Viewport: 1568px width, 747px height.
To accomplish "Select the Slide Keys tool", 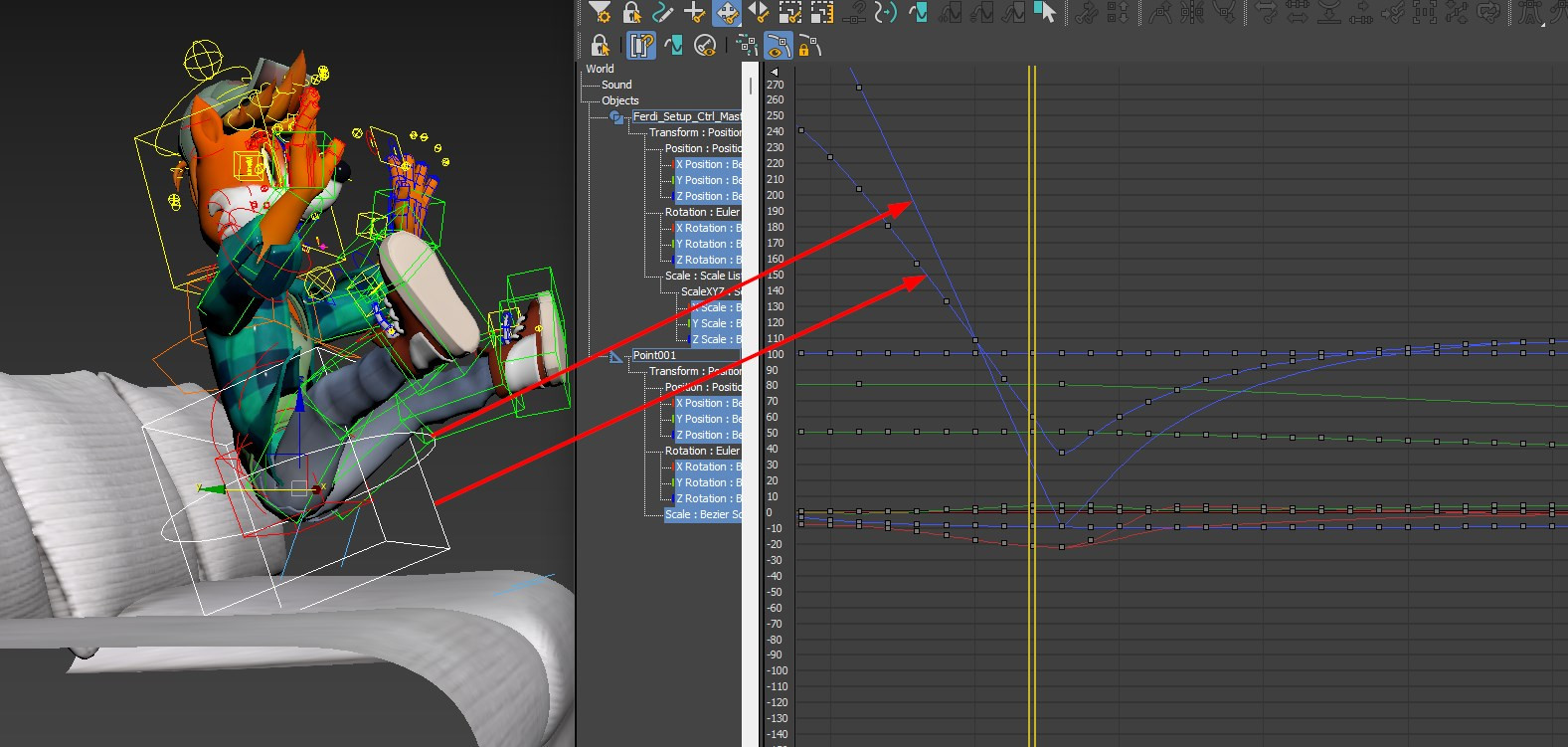I will point(759,12).
